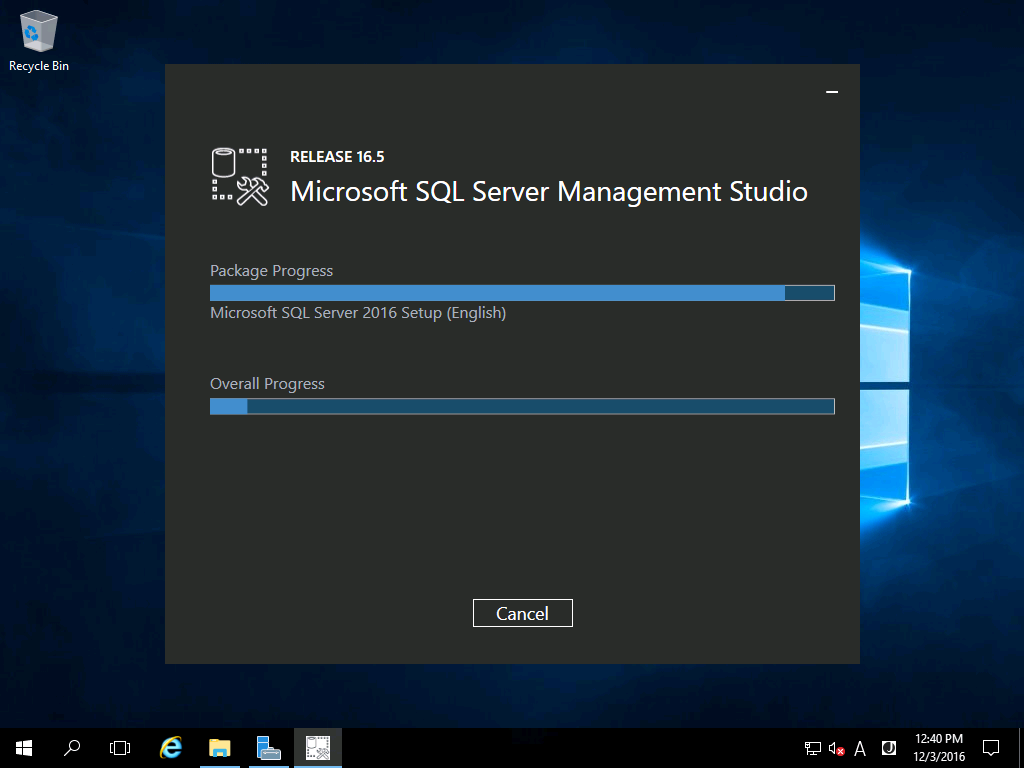
Task: Minimize the installer window
Action: [x=832, y=91]
